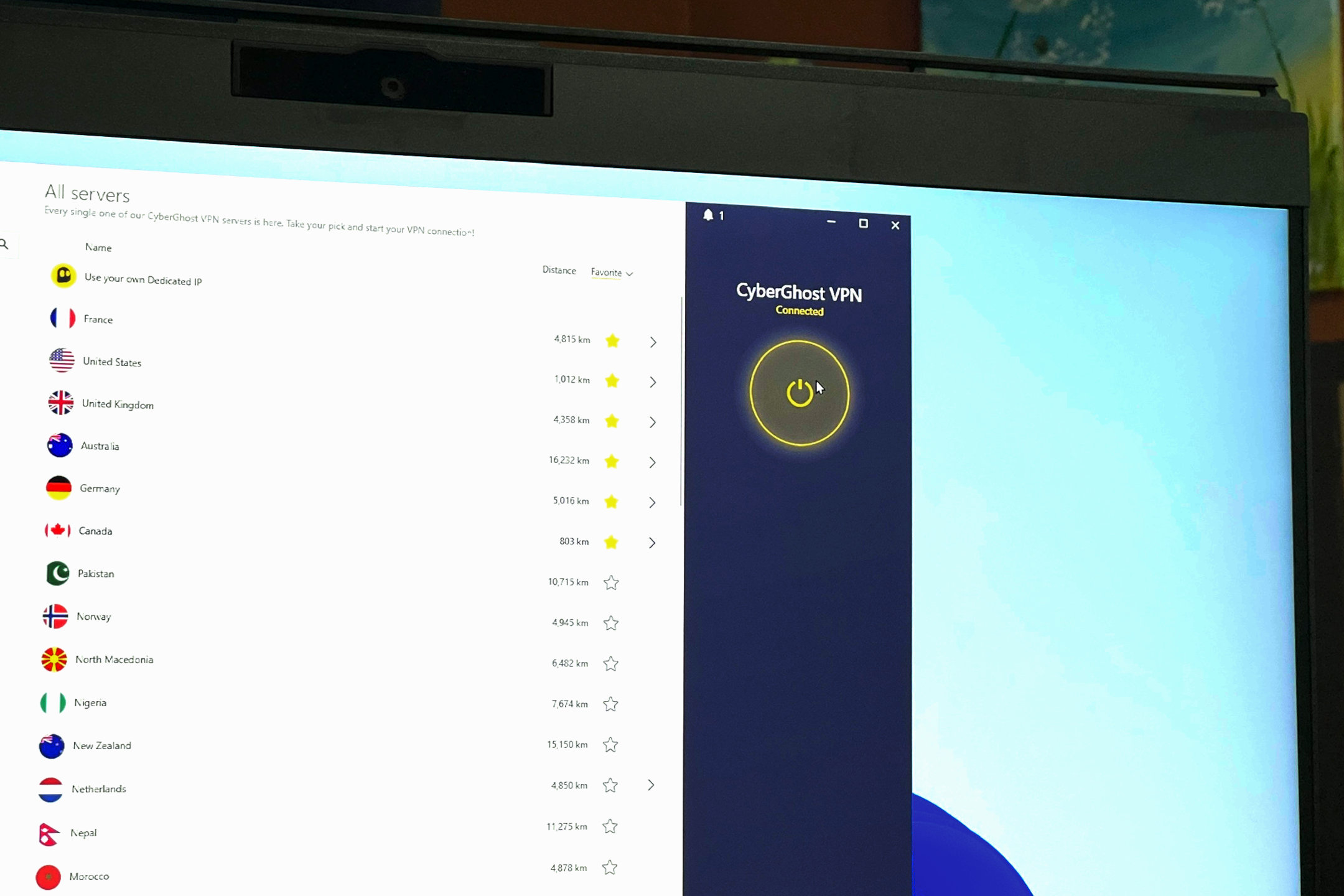Image resolution: width=1344 pixels, height=896 pixels.
Task: Select the Germany server entry
Action: pos(100,488)
